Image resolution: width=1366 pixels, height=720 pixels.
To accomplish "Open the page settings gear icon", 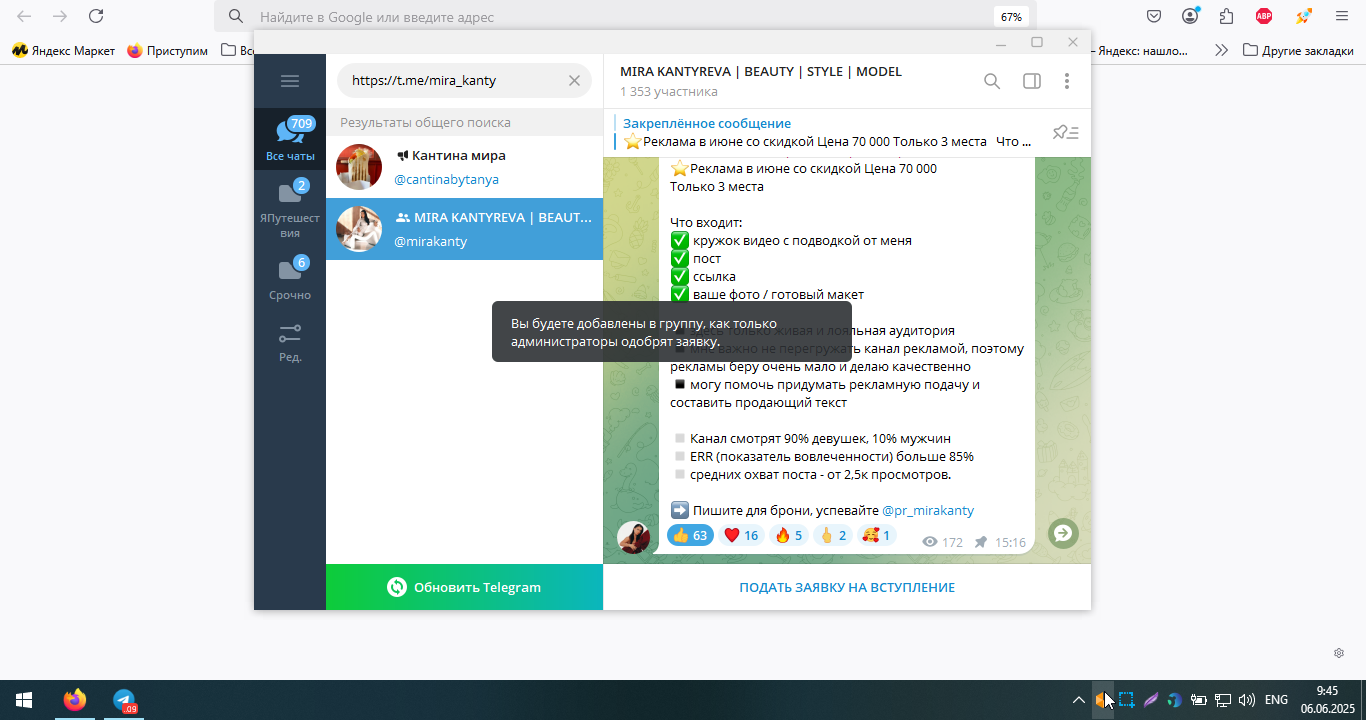I will pyautogui.click(x=1339, y=653).
